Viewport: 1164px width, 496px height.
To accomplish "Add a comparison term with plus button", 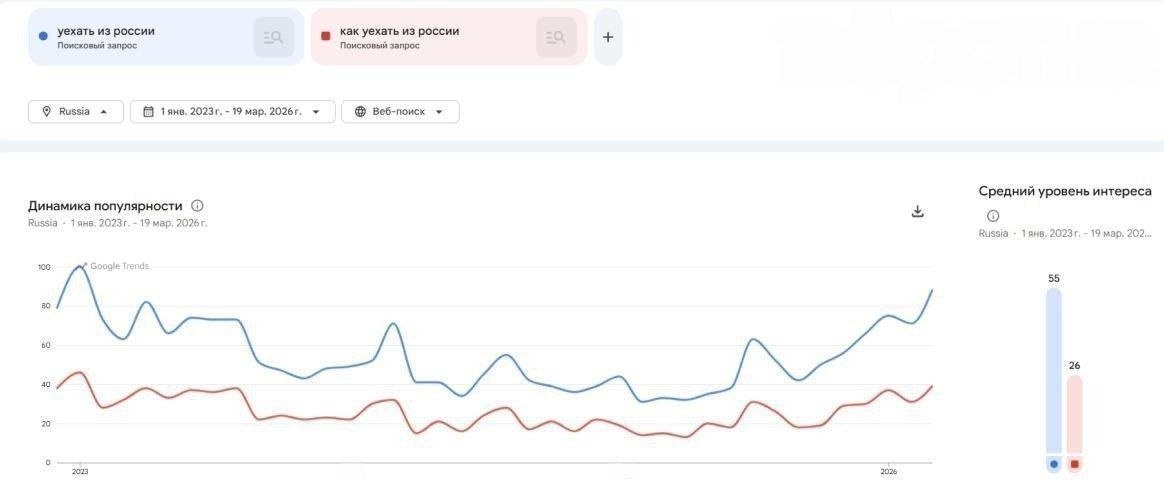I will point(608,37).
